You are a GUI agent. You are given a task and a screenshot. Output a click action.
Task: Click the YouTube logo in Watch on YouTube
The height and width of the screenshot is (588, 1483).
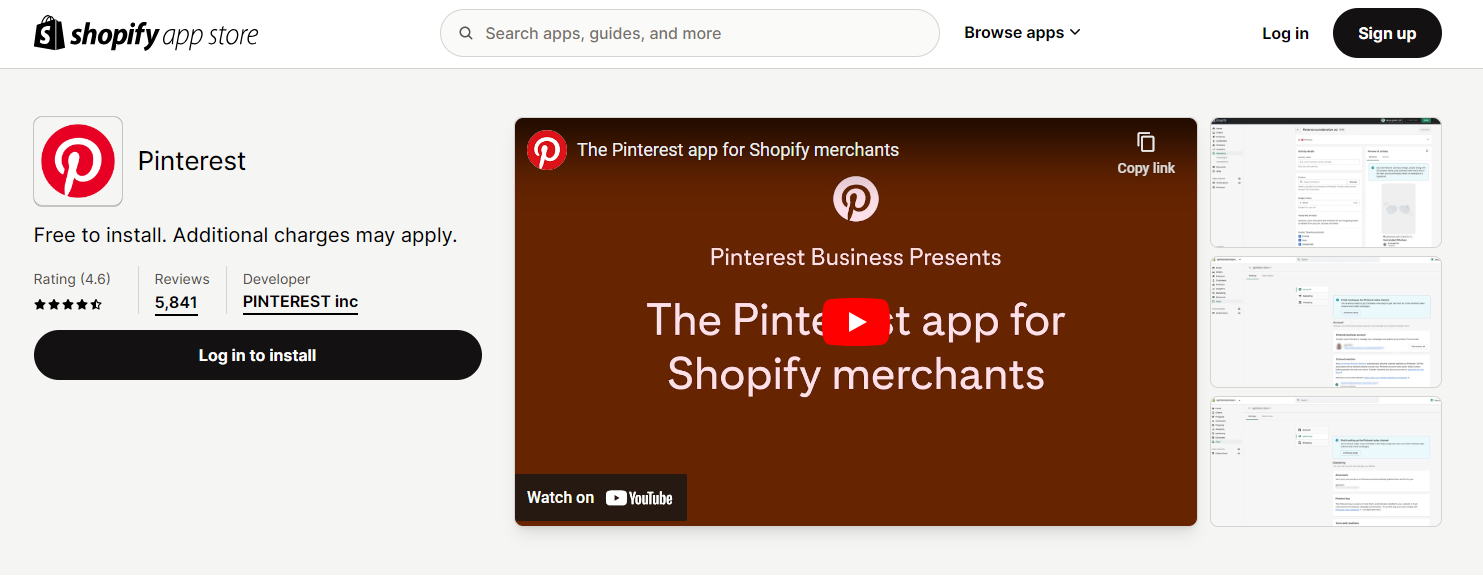click(640, 497)
